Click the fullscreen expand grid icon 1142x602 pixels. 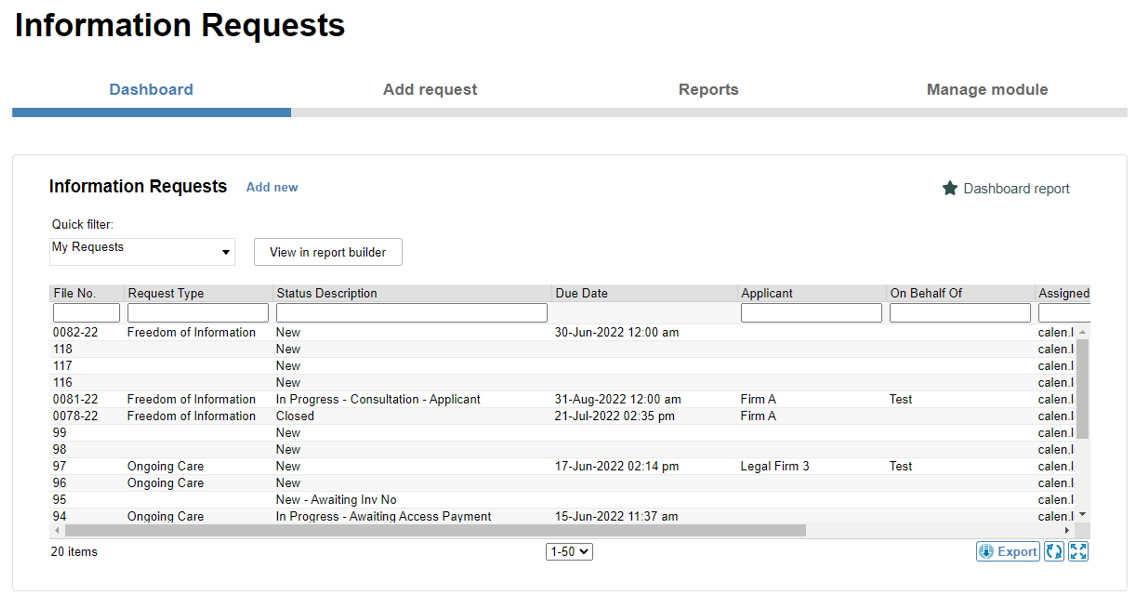point(1079,552)
